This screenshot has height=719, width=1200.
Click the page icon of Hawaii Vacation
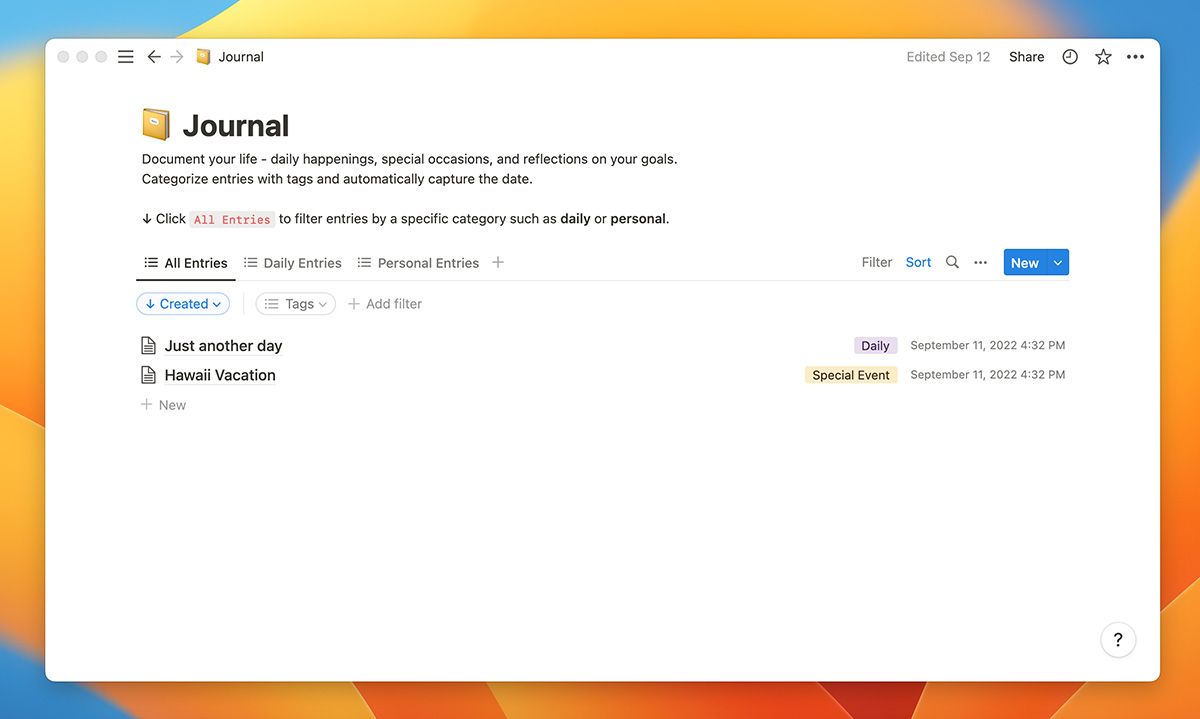(148, 375)
